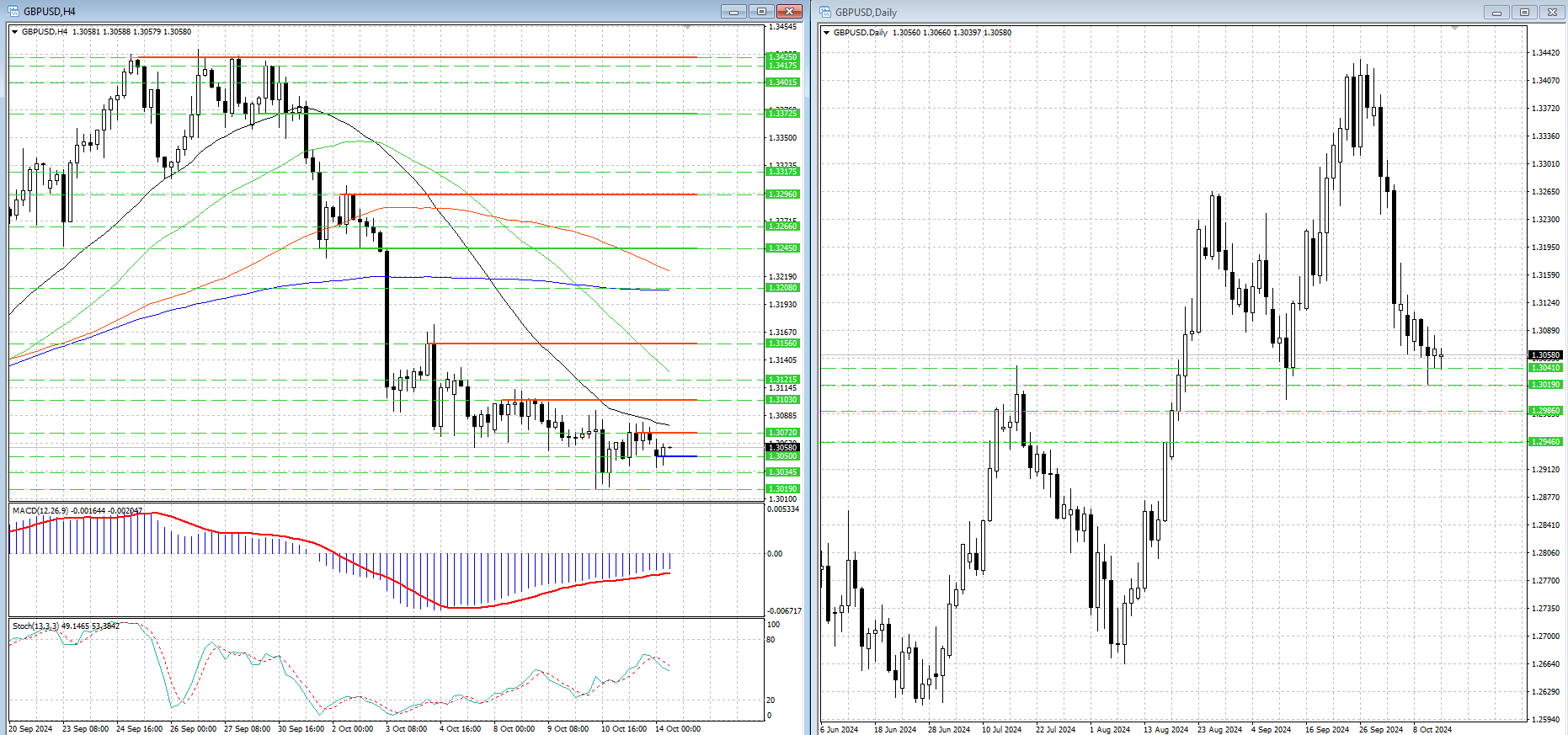Click the Daily chart shift marker triangle
1568x735 pixels.
(1454, 29)
